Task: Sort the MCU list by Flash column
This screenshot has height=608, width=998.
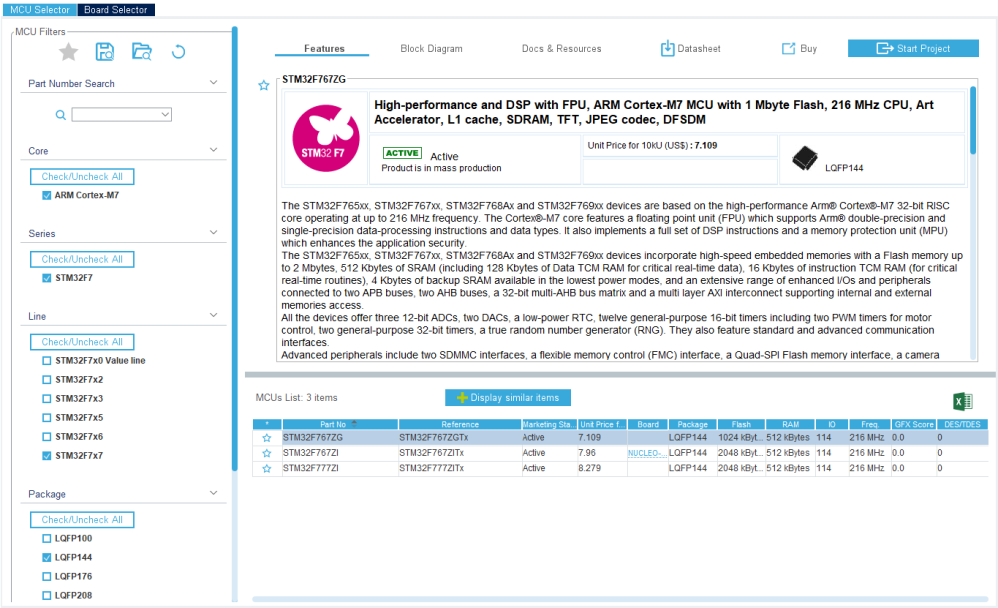Action: pos(741,424)
